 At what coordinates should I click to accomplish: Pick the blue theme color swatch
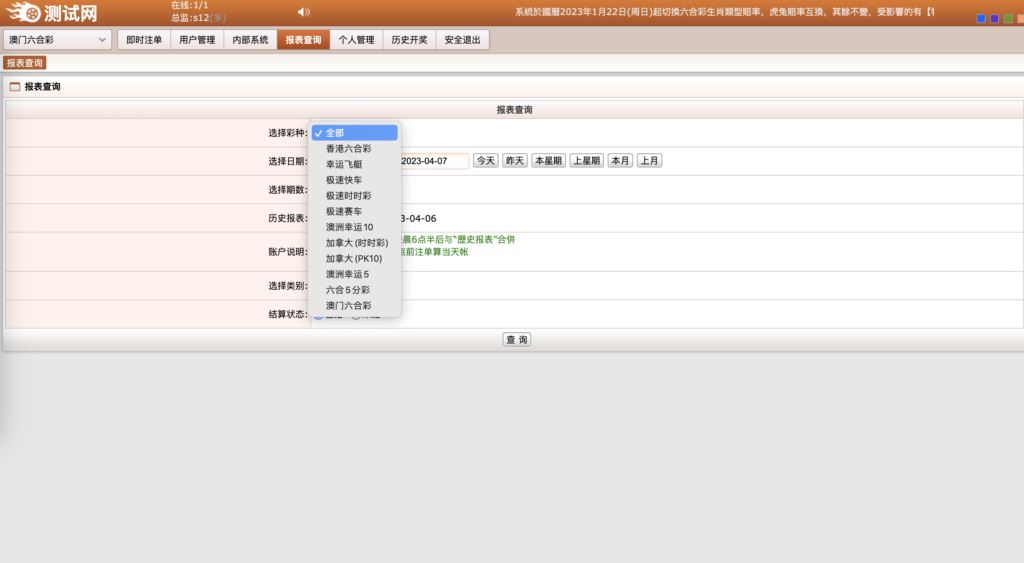pyautogui.click(x=981, y=19)
